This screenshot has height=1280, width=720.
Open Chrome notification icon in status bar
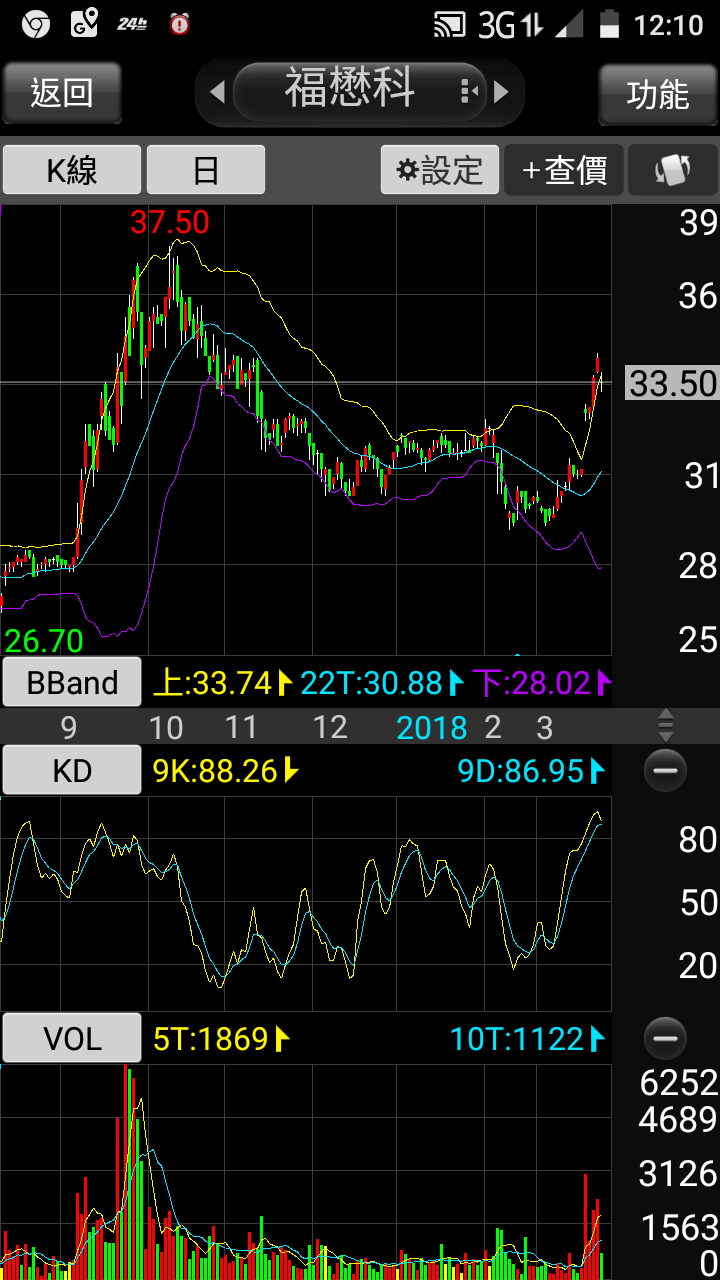click(36, 25)
